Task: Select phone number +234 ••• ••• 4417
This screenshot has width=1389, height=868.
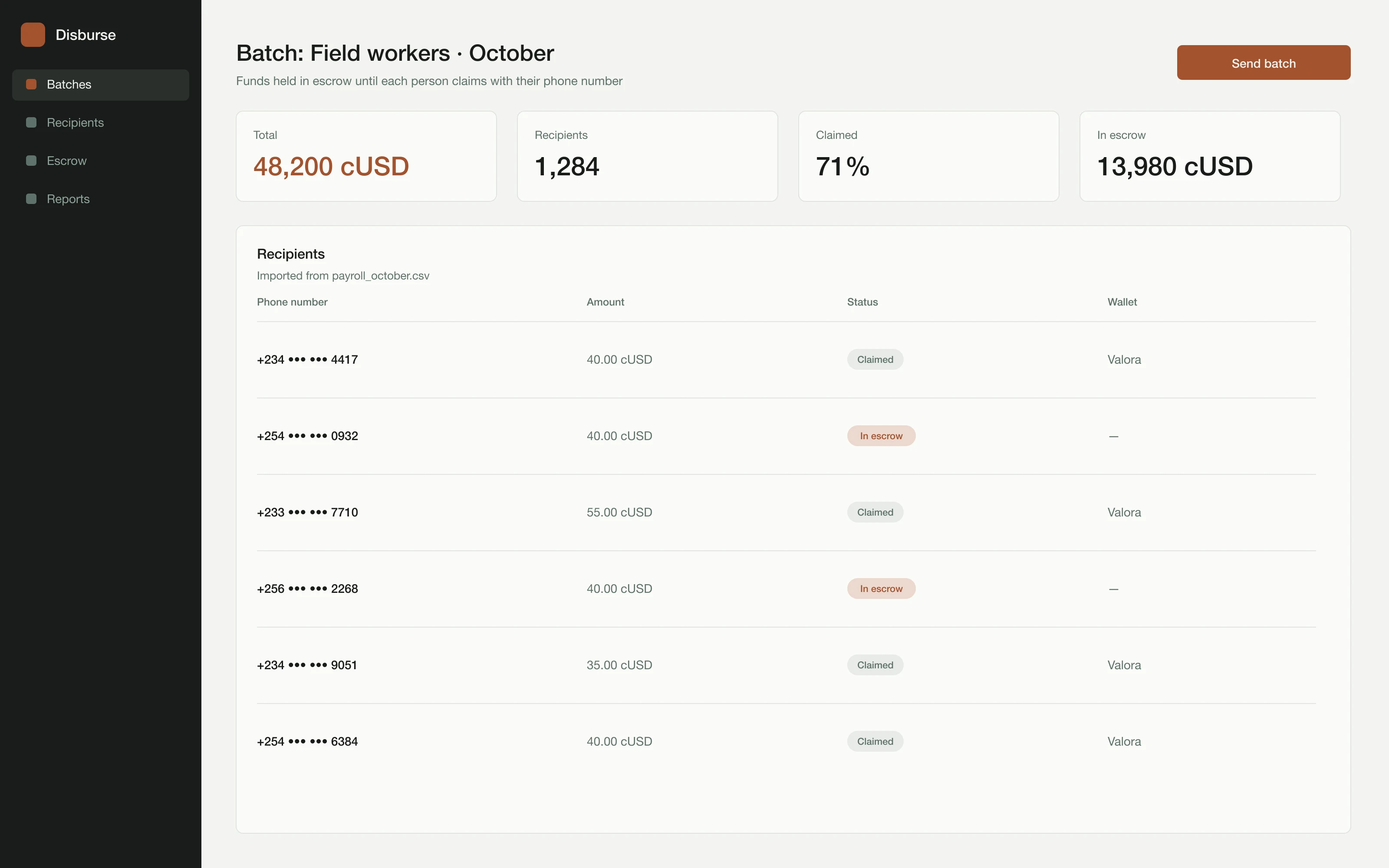Action: 307,360
